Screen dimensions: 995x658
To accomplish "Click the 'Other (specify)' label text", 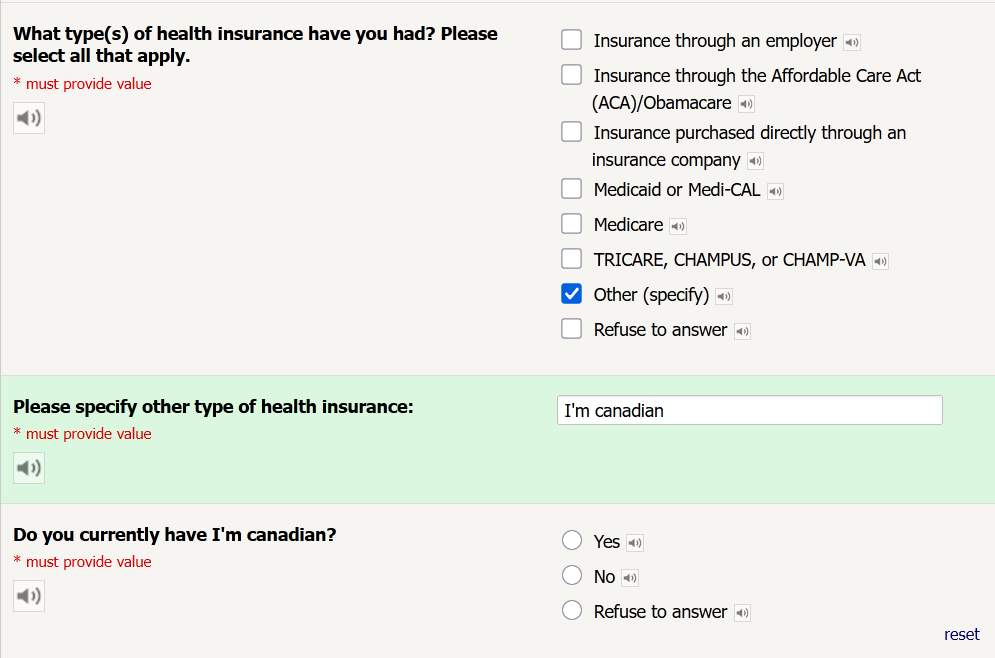I will click(651, 295).
